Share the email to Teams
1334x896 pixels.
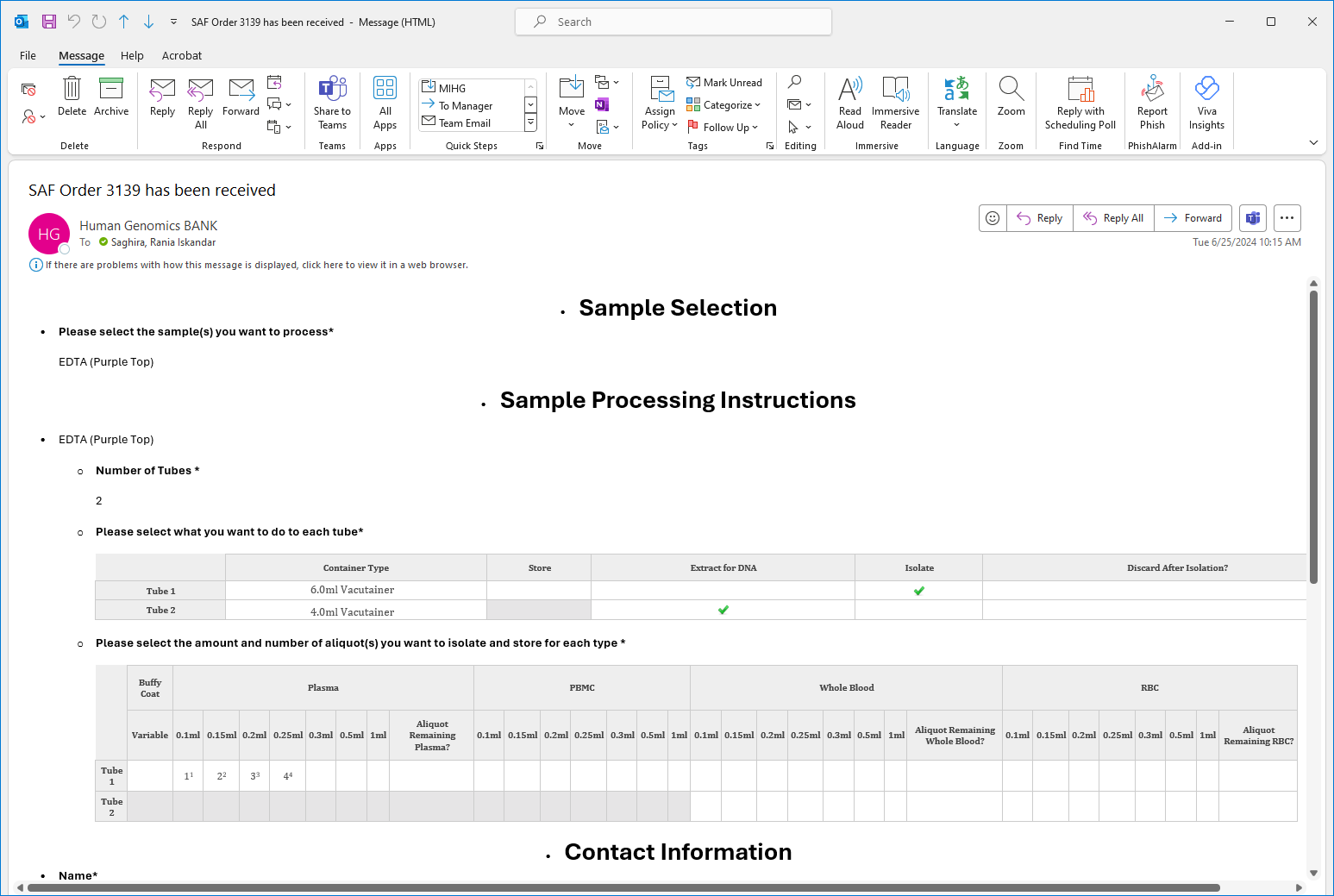[332, 103]
